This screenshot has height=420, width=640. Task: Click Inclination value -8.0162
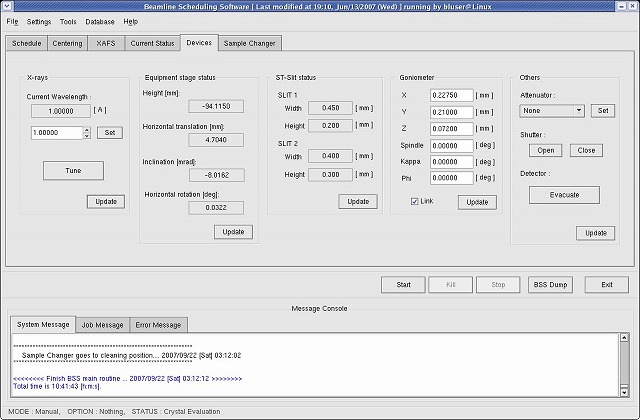[217, 175]
